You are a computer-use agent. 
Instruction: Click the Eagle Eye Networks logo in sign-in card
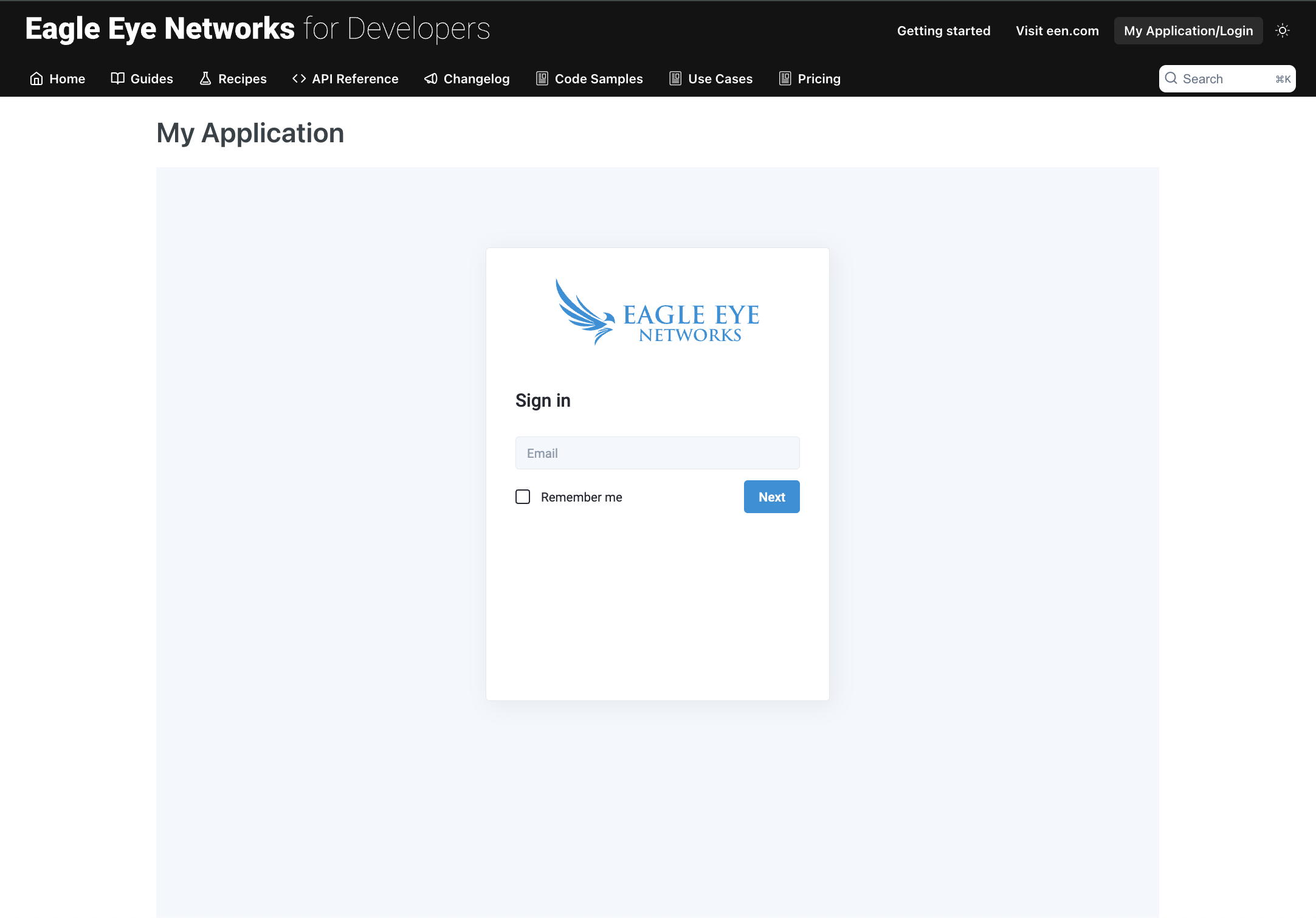coord(658,312)
